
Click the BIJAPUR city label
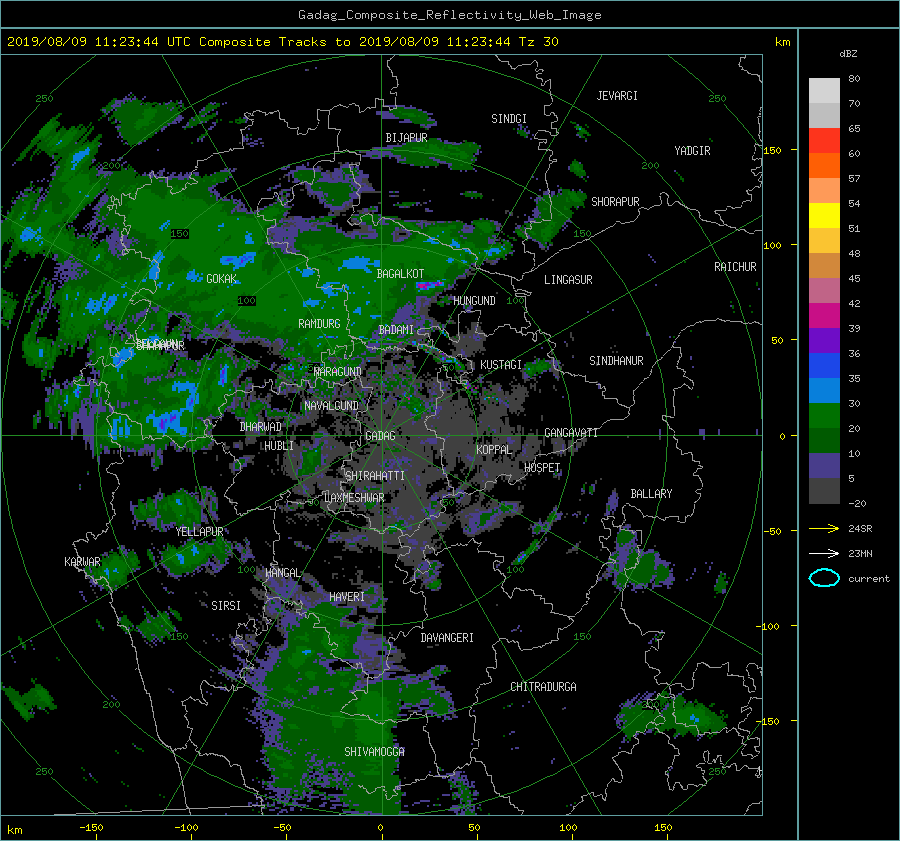coord(406,138)
